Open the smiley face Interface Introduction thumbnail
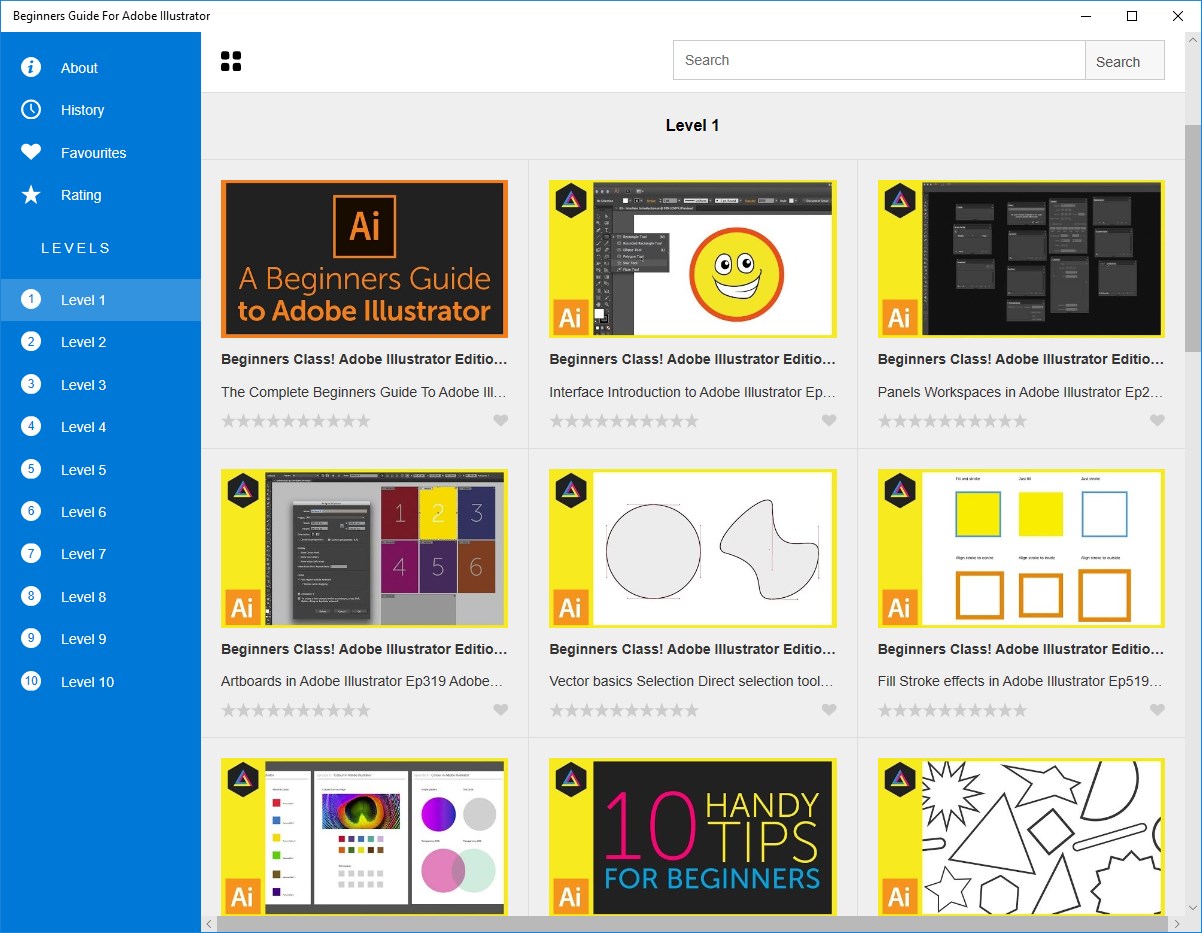The width and height of the screenshot is (1202, 933). point(693,259)
